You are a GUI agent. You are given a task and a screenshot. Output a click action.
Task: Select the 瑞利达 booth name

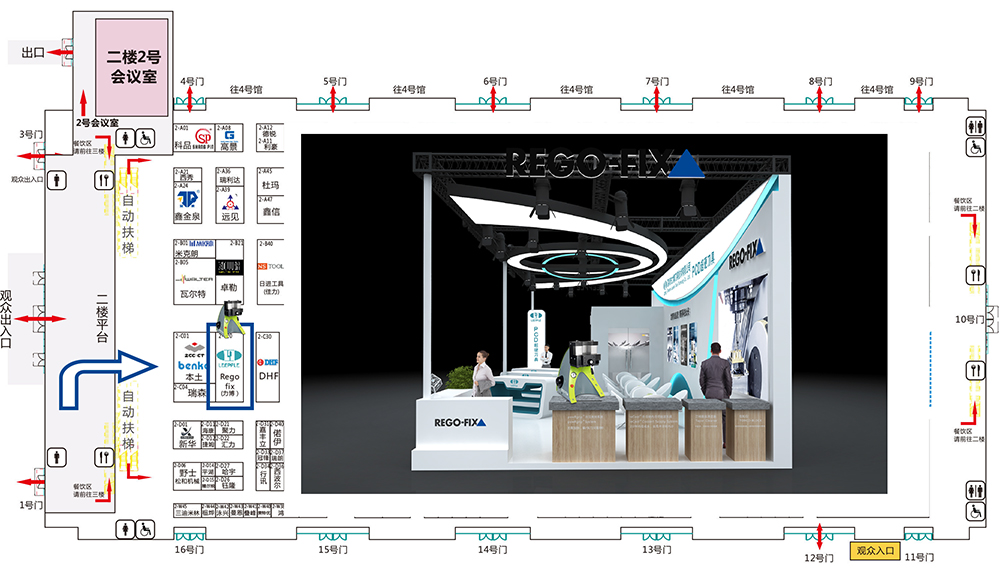point(229,181)
